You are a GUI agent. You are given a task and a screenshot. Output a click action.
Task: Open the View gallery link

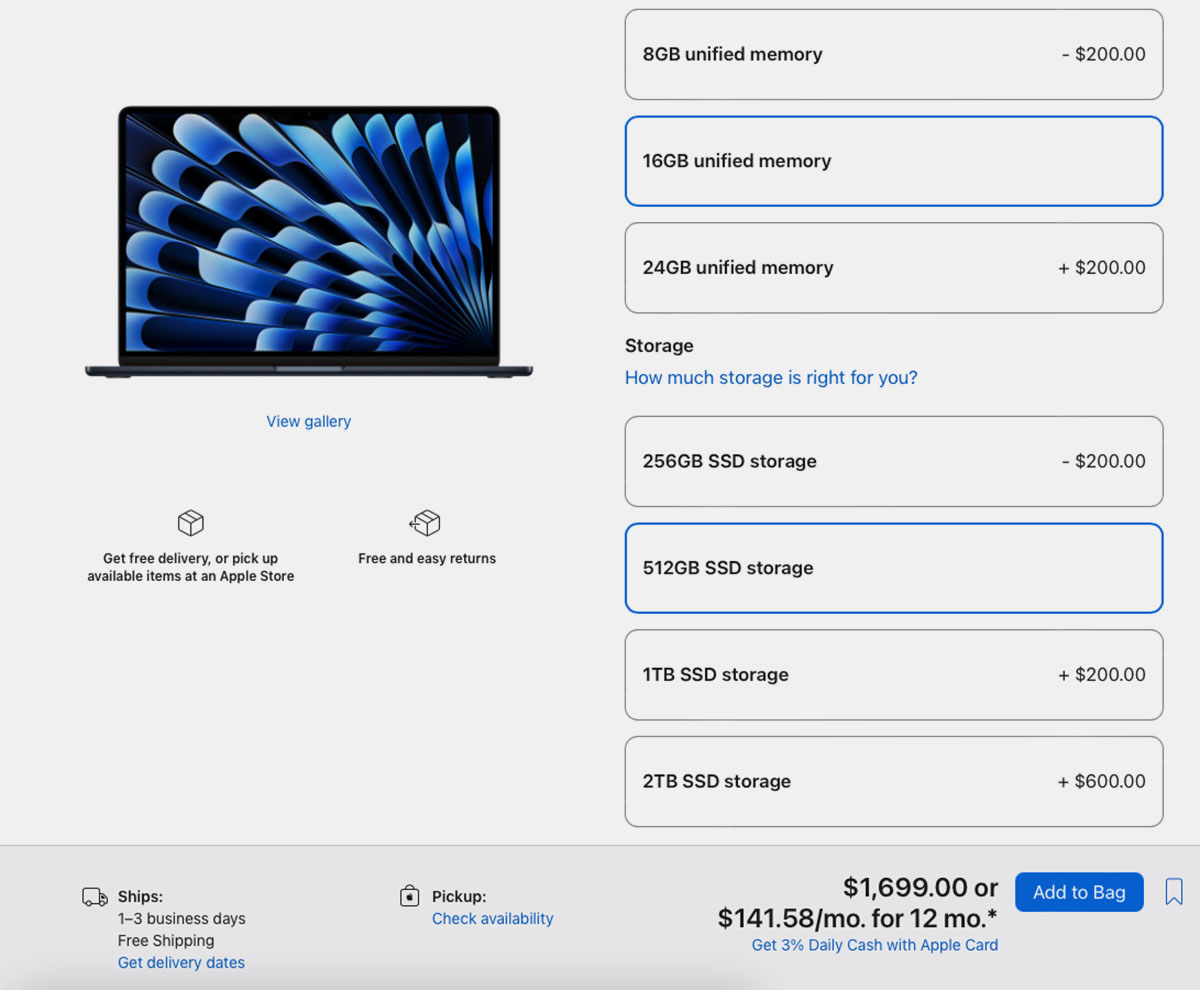click(308, 422)
